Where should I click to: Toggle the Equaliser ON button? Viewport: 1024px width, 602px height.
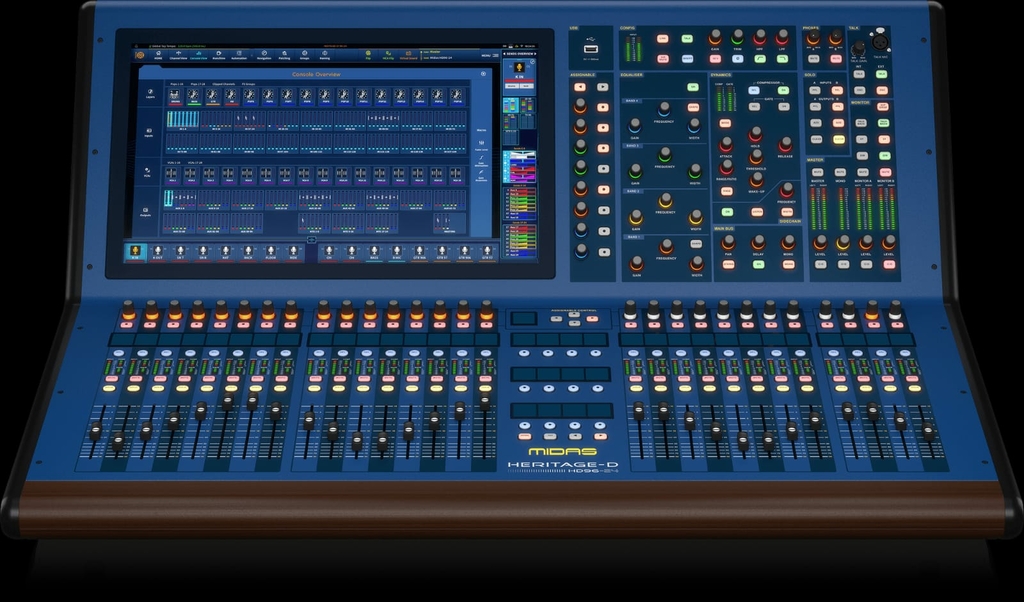pos(693,87)
